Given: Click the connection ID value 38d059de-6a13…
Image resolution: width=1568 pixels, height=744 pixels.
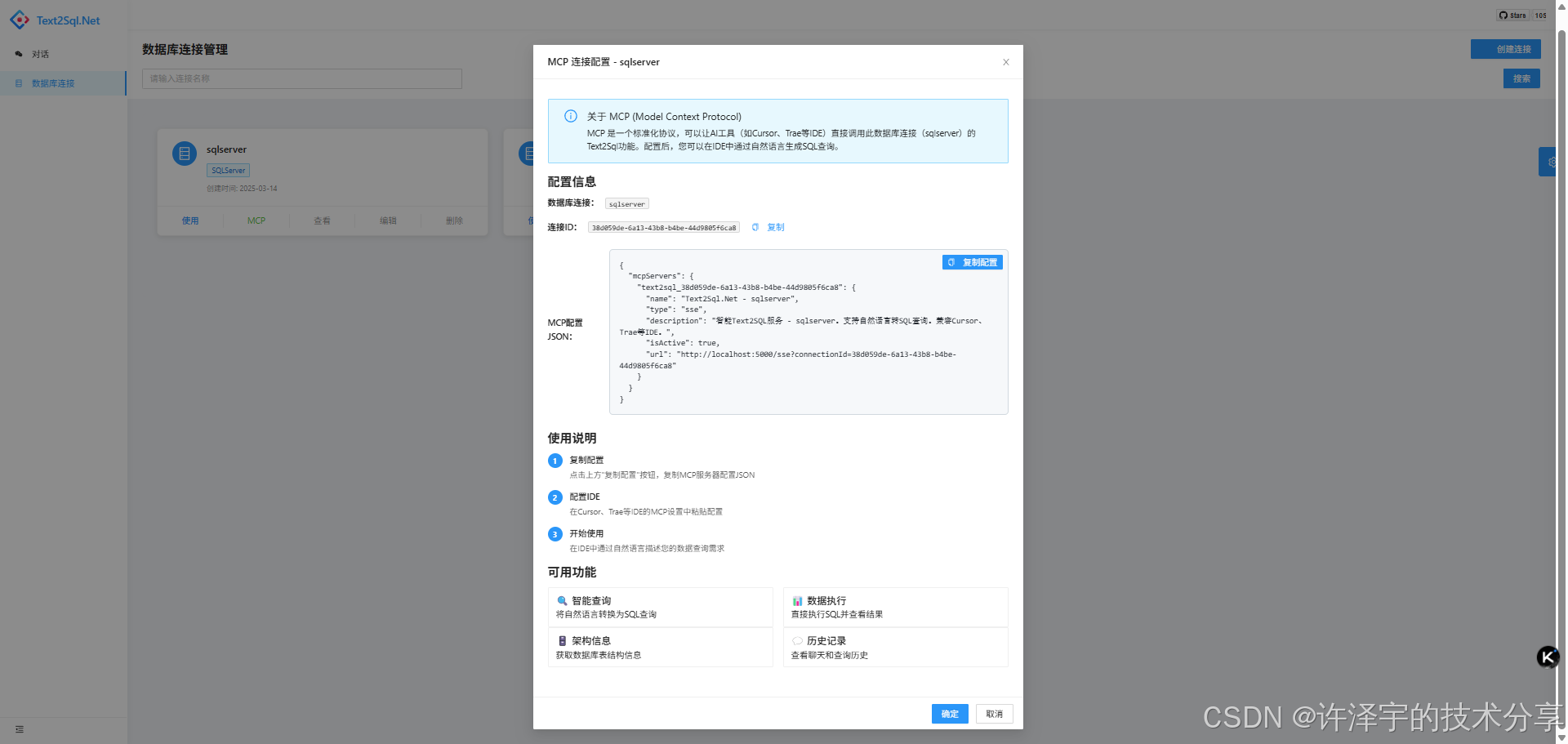Looking at the screenshot, I should pyautogui.click(x=663, y=228).
